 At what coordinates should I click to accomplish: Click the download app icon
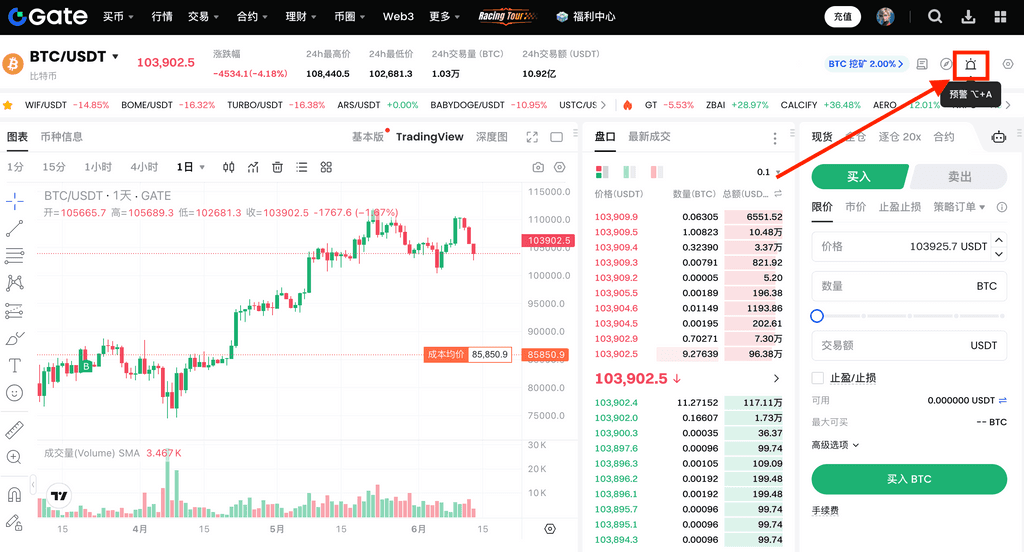click(968, 17)
